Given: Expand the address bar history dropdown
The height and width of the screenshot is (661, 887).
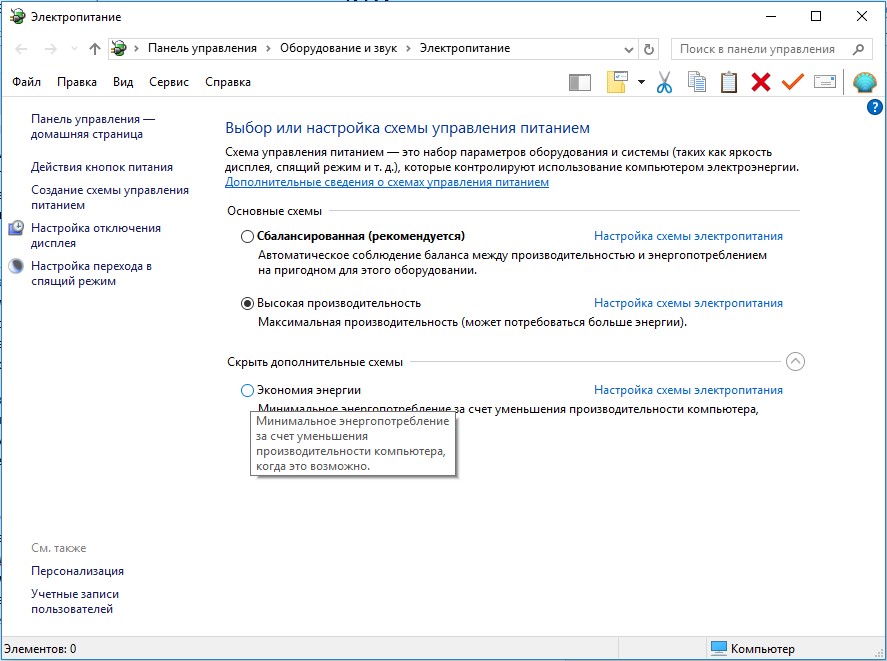Looking at the screenshot, I should point(628,49).
